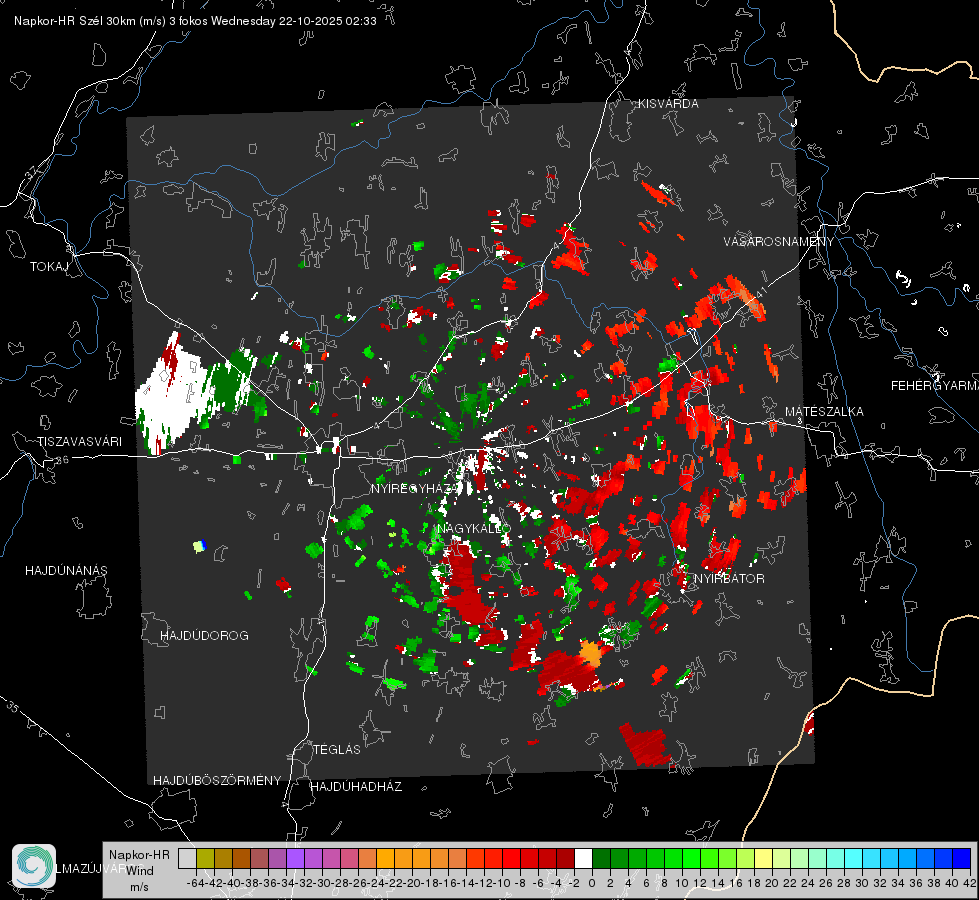Choose the red swatch between -10 and -8
The height and width of the screenshot is (900, 979).
(511, 858)
